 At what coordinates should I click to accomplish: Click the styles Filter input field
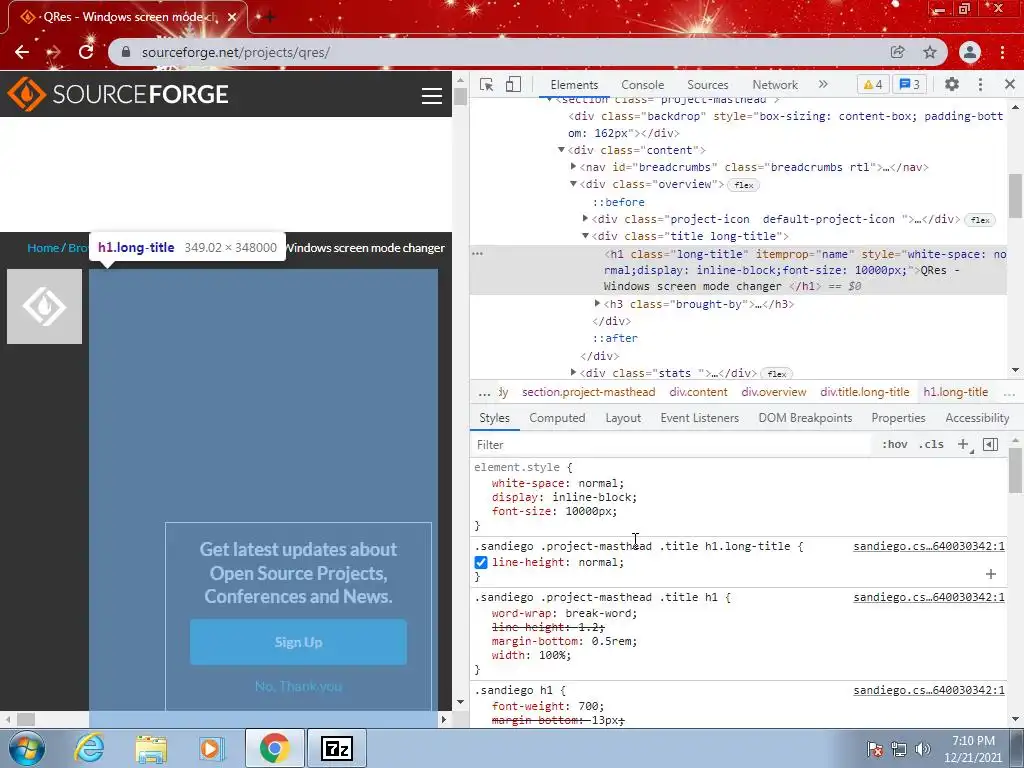671,445
